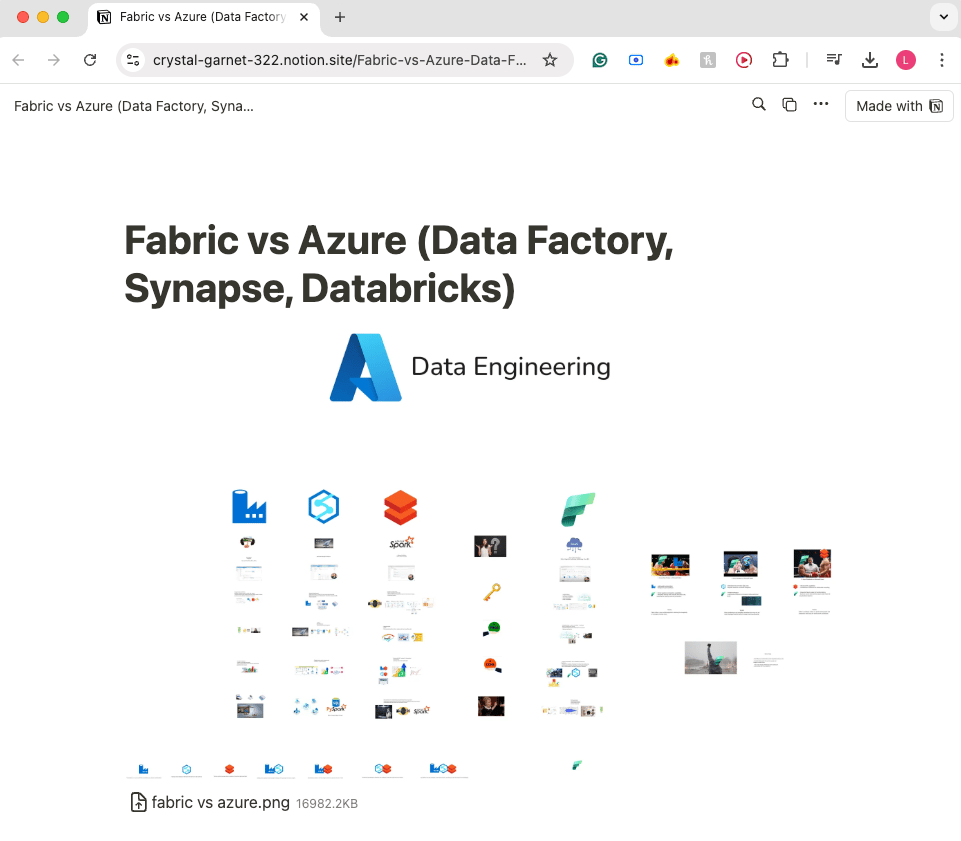Open a new browser tab
Image resolution: width=961 pixels, height=841 pixels.
click(x=340, y=17)
